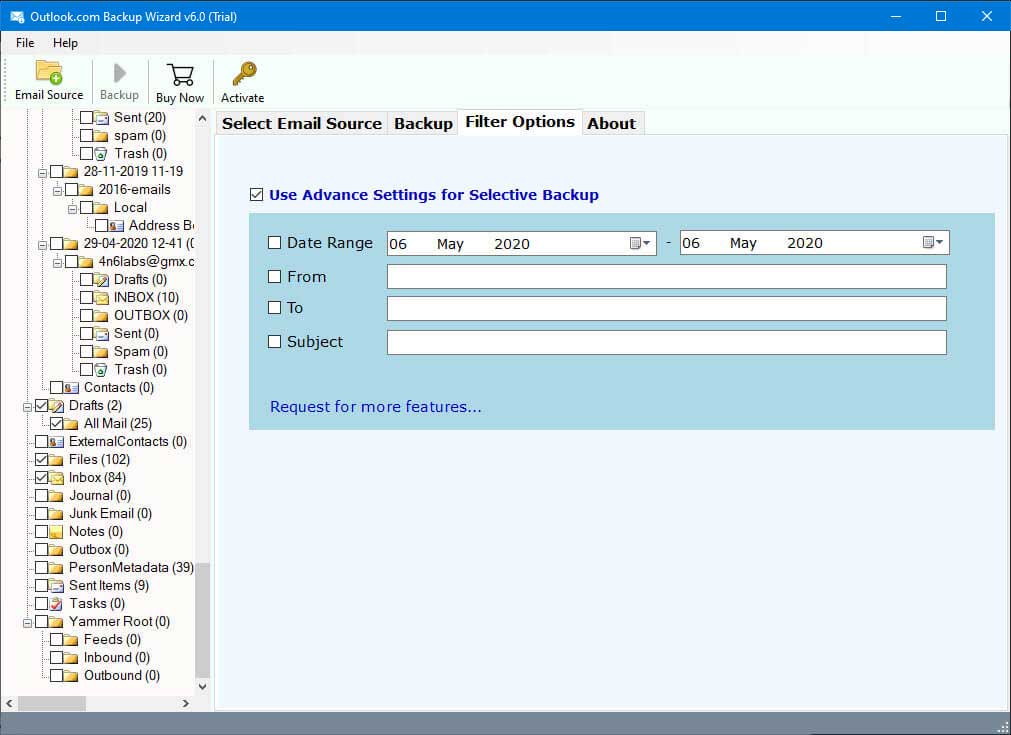Switch to the About tab
Screen dimensions: 1011x735
click(x=611, y=123)
